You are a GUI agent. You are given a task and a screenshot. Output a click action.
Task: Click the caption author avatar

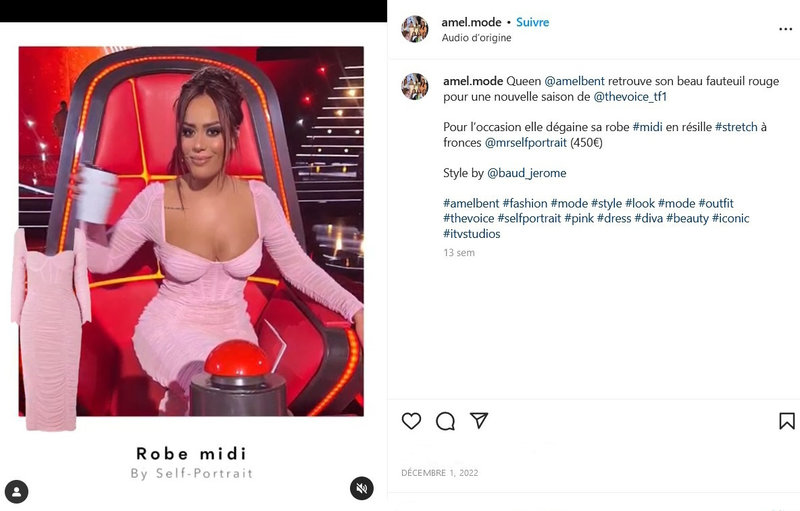415,86
